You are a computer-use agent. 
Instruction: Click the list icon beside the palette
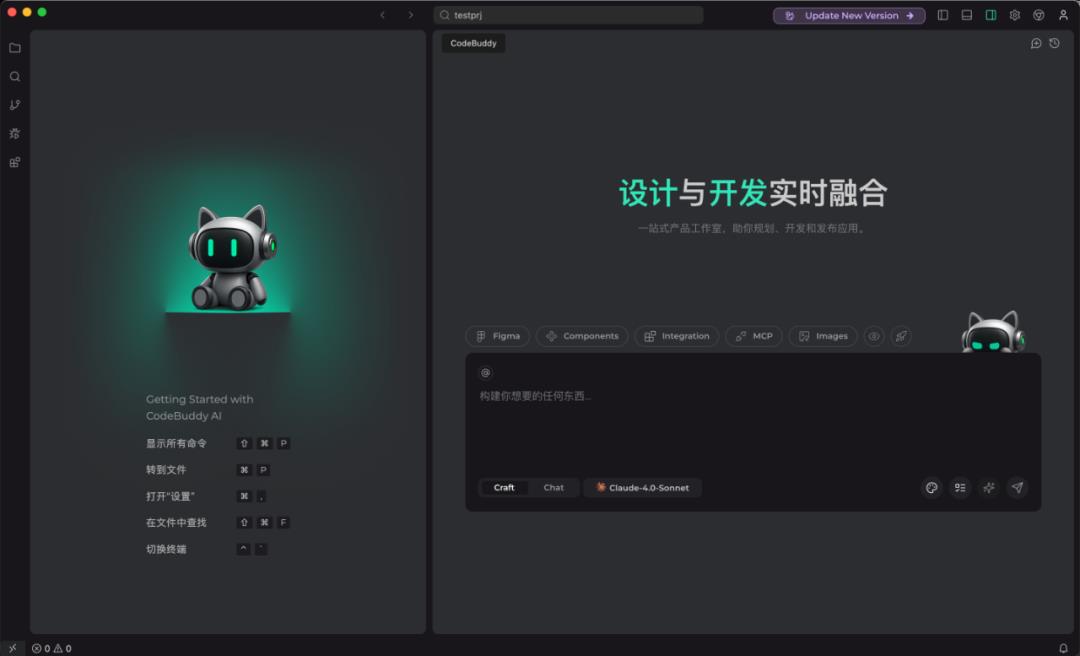960,488
